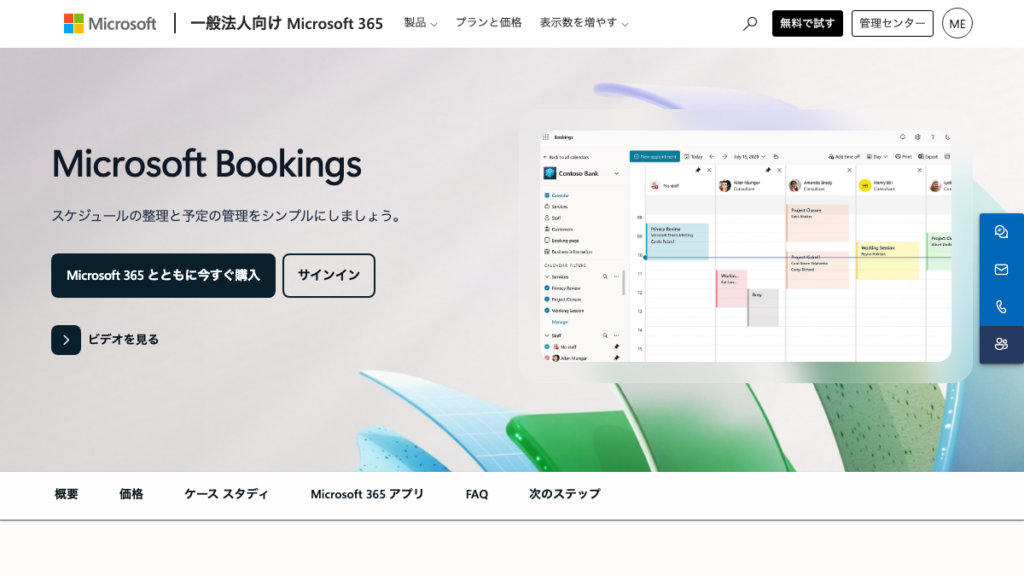Viewport: 1024px width, 576px height.
Task: Switch to the Microsoft 365 アプリ tab
Action: pos(367,494)
